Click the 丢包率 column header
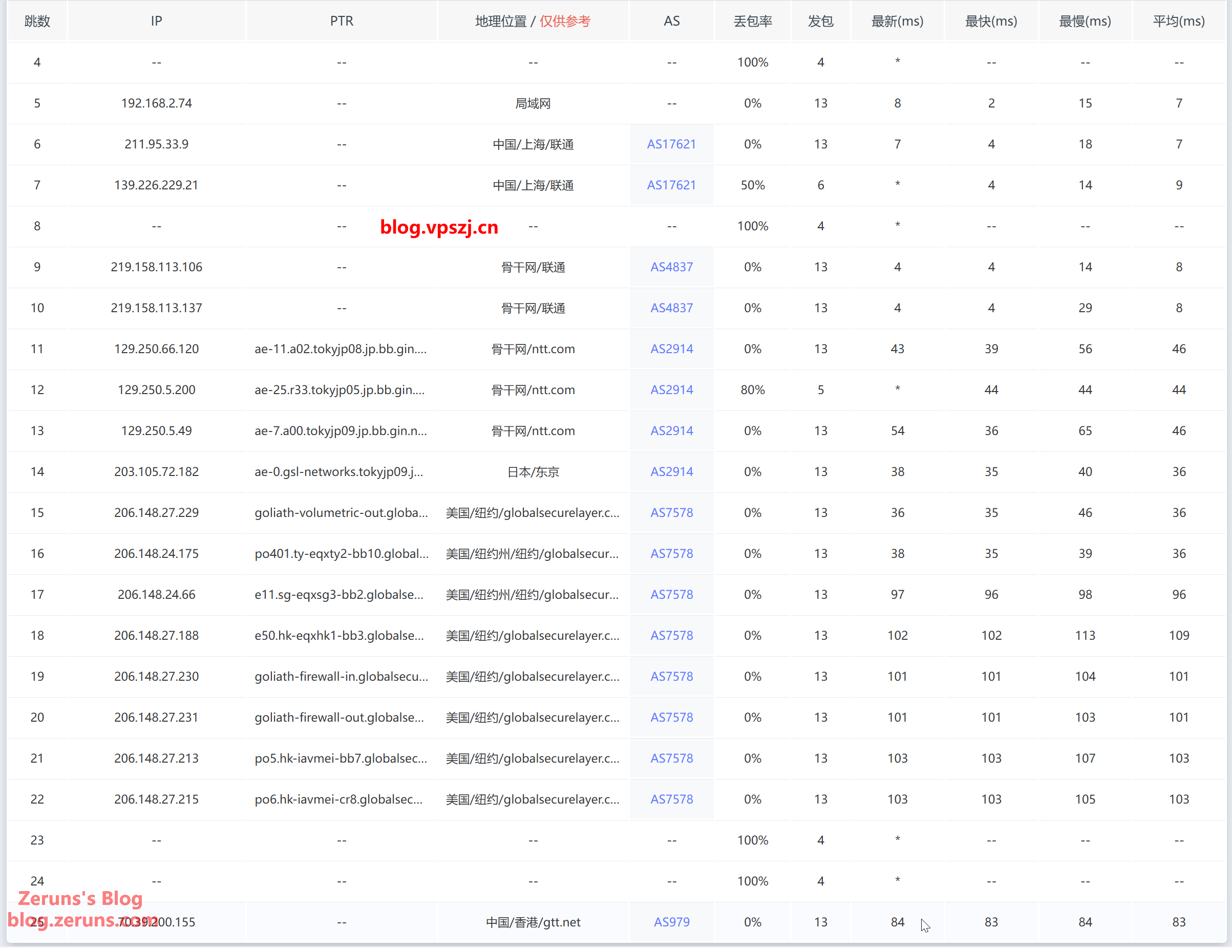This screenshot has width=1232, height=952. pyautogui.click(x=753, y=21)
